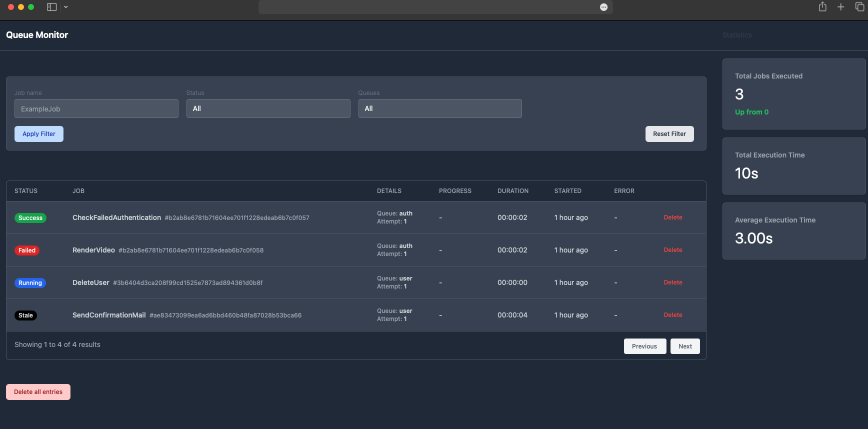Click the Safari sidebar toggle icon
868x429 pixels.
click(52, 7)
